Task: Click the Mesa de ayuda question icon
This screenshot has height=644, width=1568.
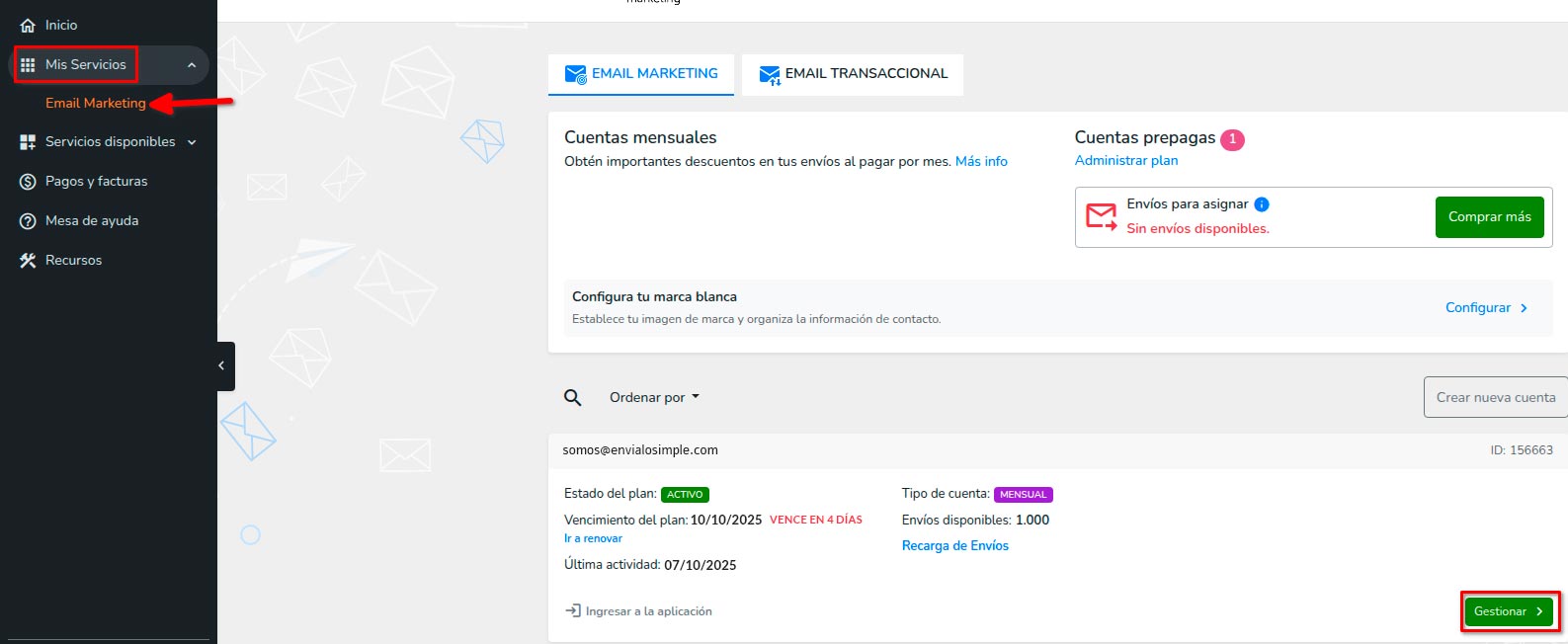Action: (x=28, y=221)
